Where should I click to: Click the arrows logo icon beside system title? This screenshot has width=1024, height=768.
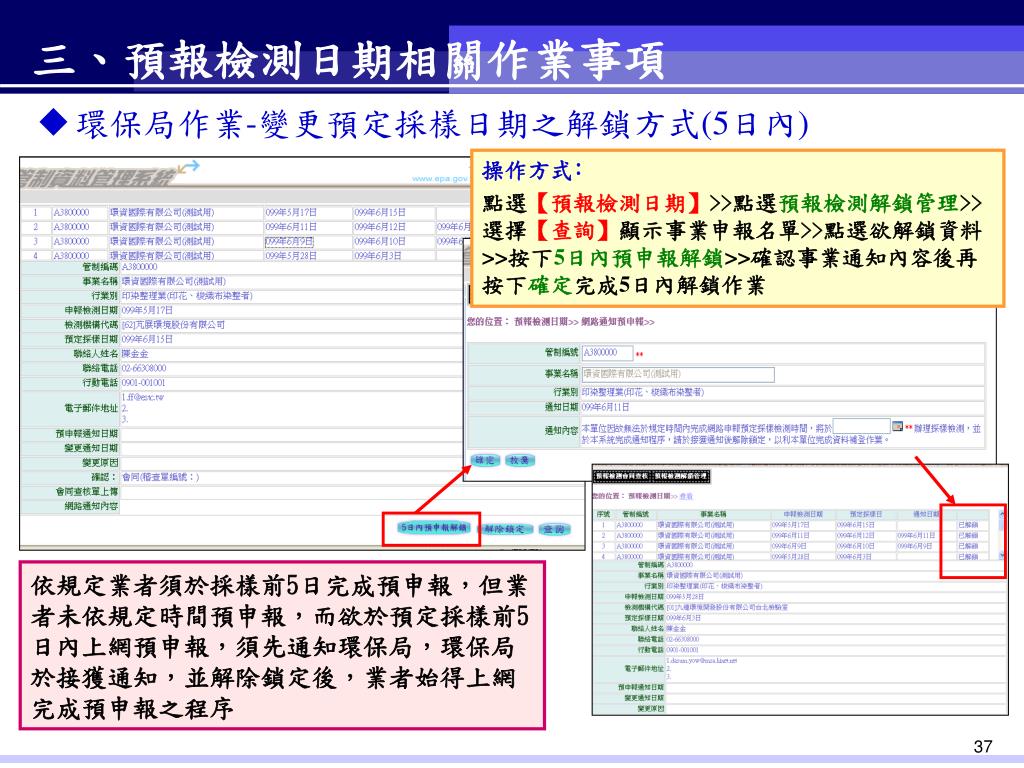tap(188, 167)
